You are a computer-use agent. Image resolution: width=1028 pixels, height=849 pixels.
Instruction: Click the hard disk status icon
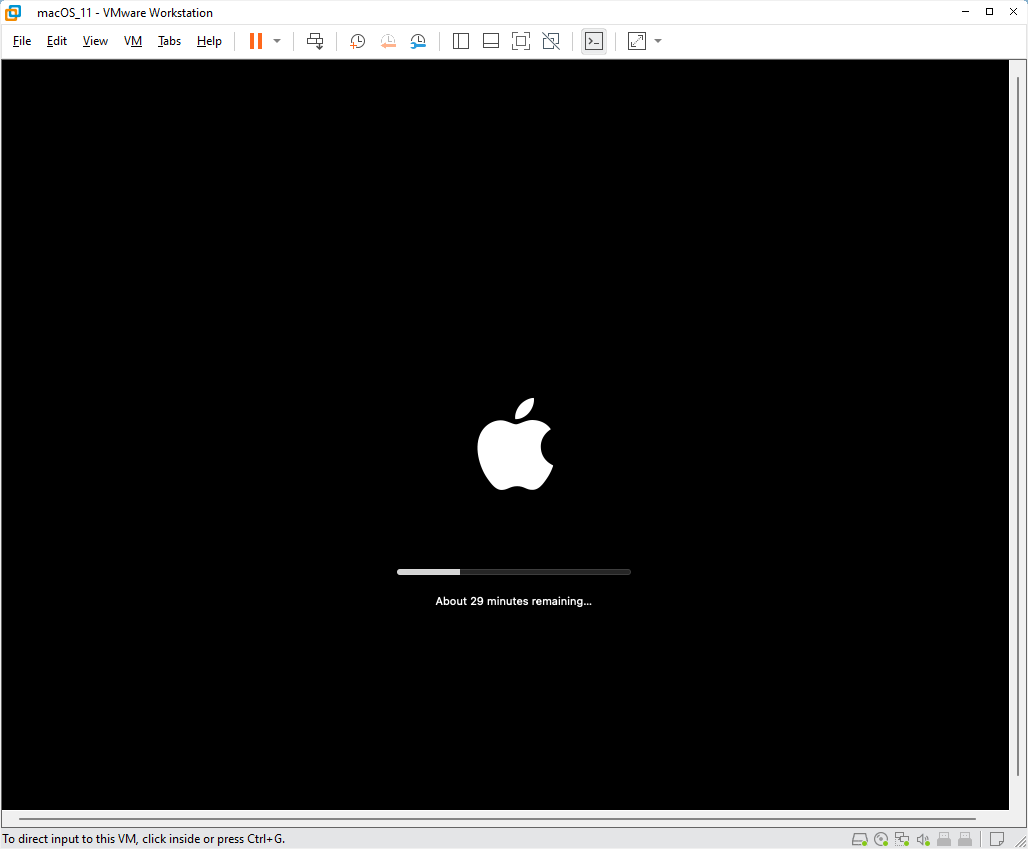point(860,839)
